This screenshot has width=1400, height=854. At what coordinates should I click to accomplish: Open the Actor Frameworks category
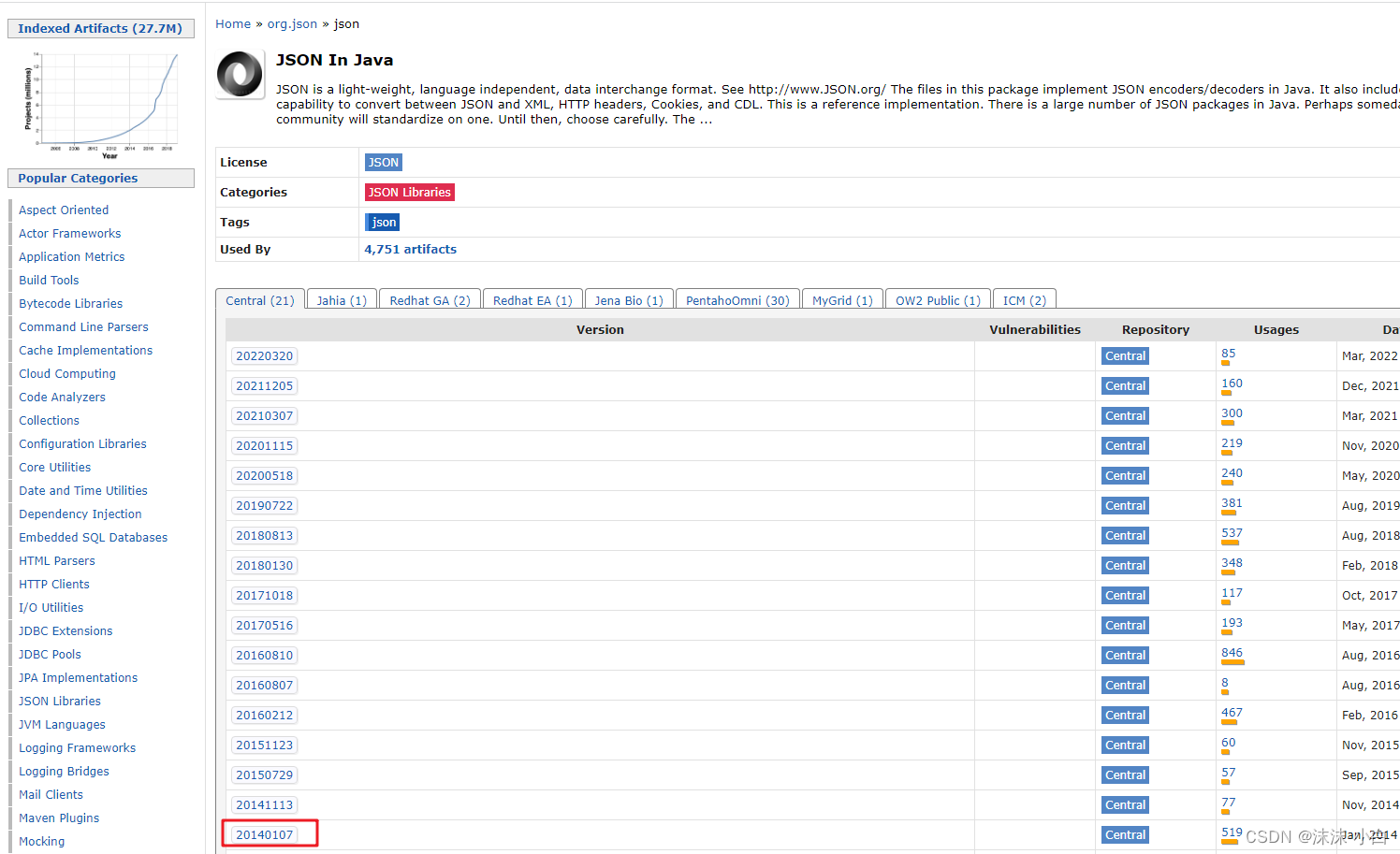(70, 234)
